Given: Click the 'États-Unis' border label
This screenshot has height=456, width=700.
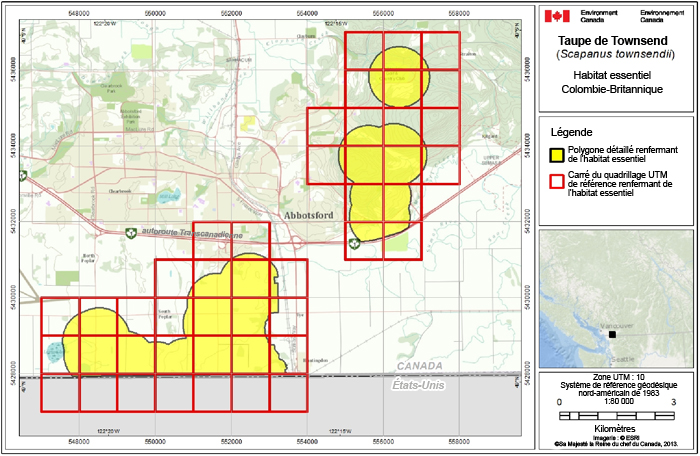Looking at the screenshot, I should 388,384.
